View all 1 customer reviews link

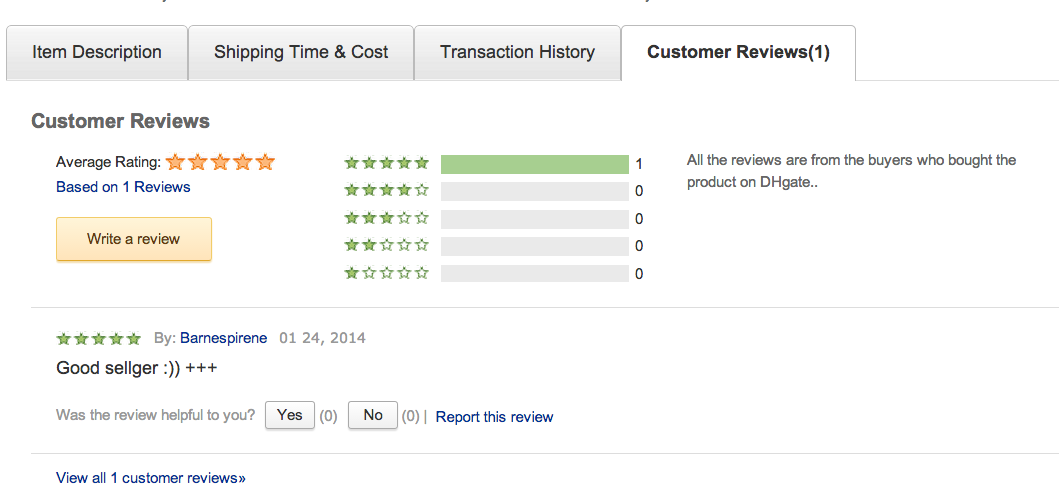point(151,478)
